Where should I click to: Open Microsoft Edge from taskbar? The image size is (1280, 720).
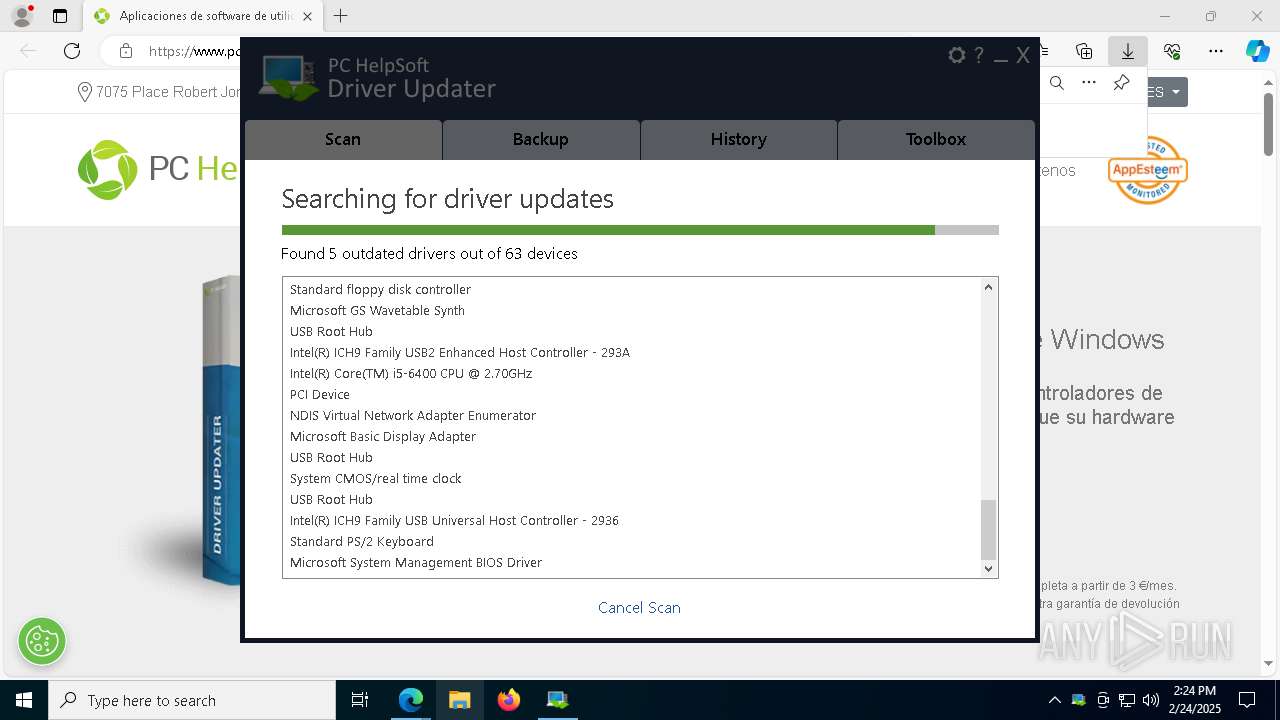coord(411,700)
